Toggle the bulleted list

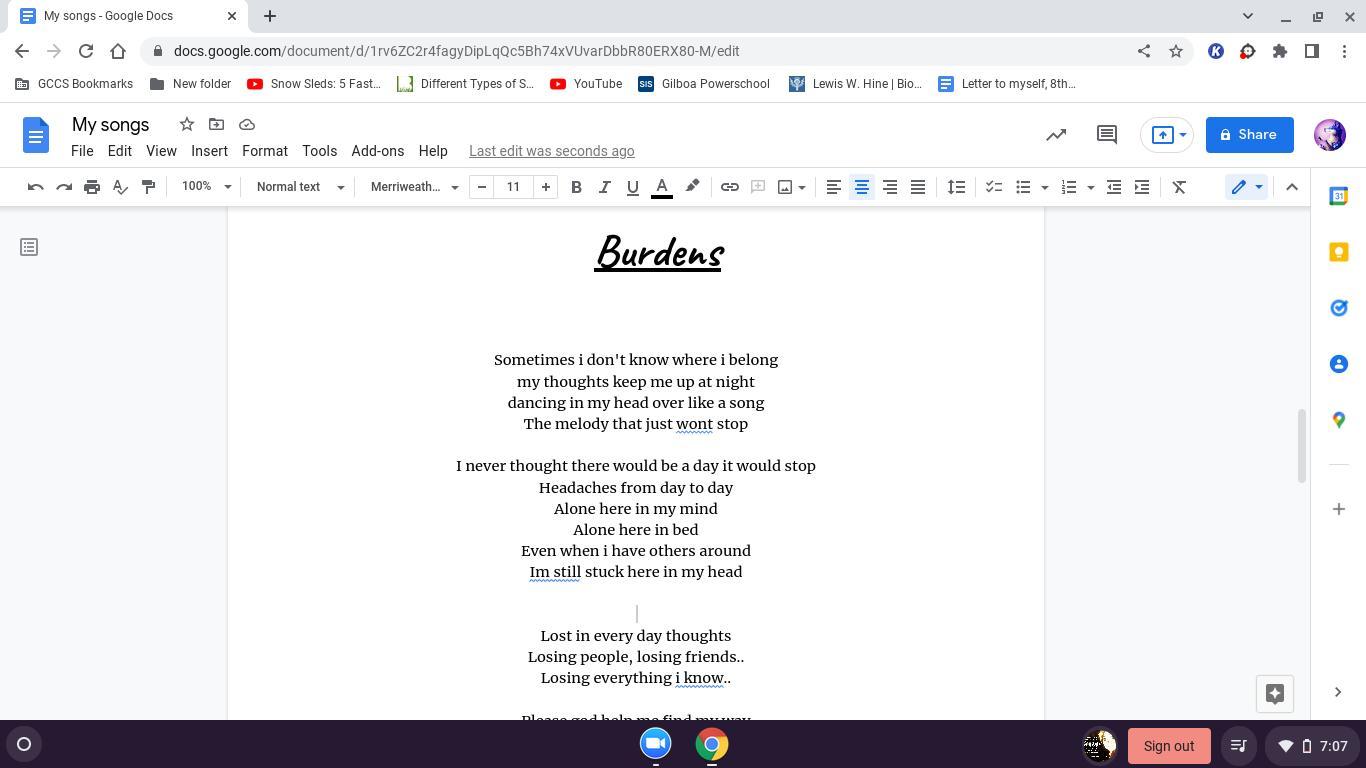click(1023, 187)
